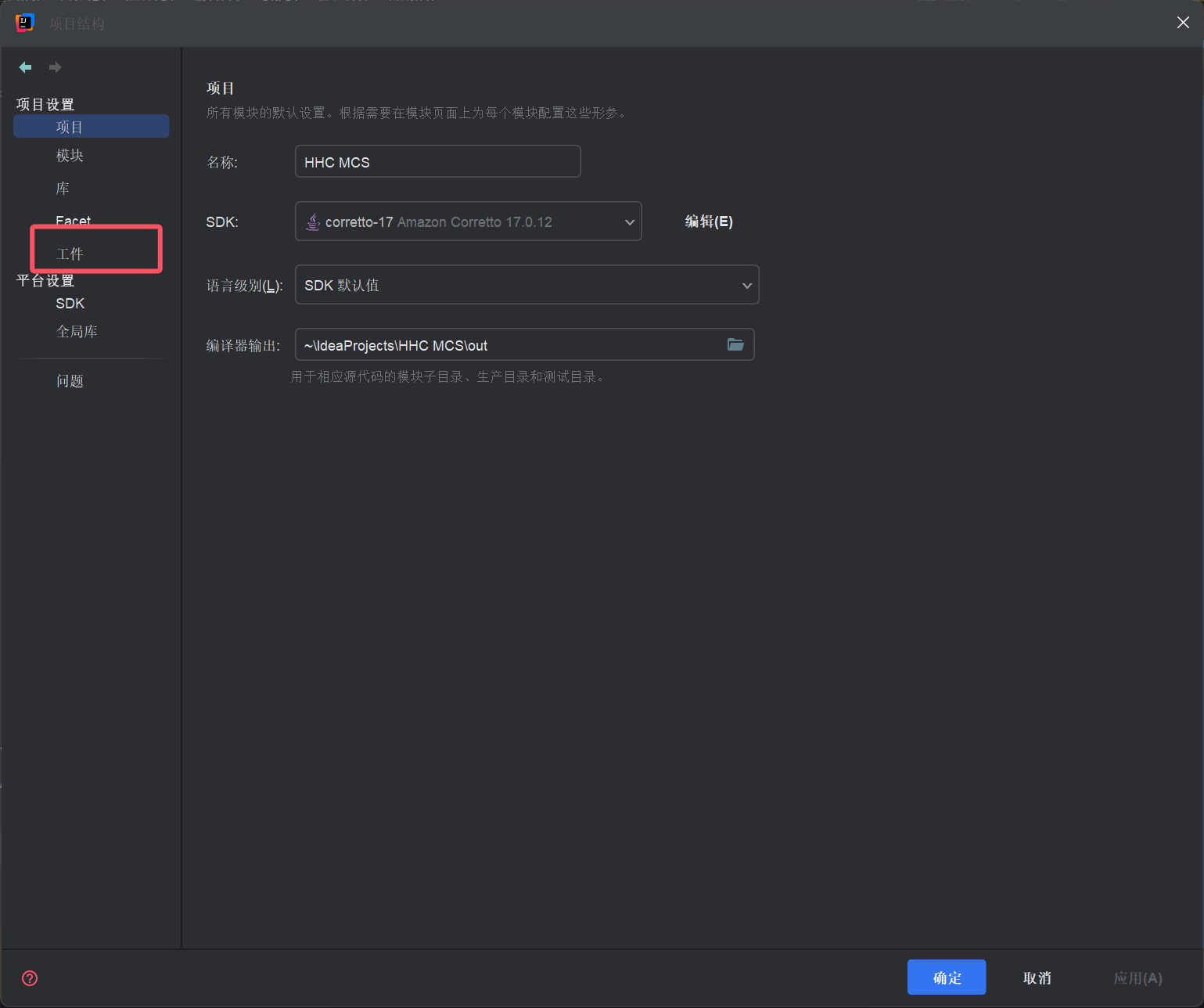This screenshot has height=1008, width=1204.
Task: Expand the 语言级别 dropdown
Action: click(x=527, y=285)
